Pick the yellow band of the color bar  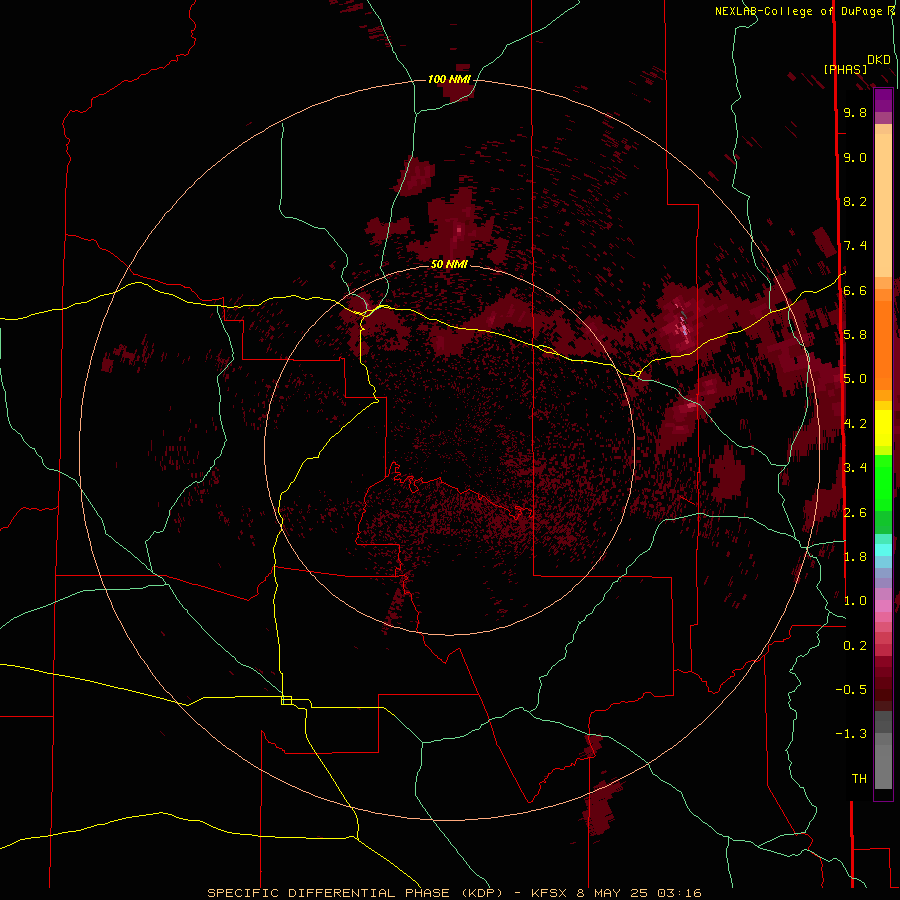click(x=883, y=428)
